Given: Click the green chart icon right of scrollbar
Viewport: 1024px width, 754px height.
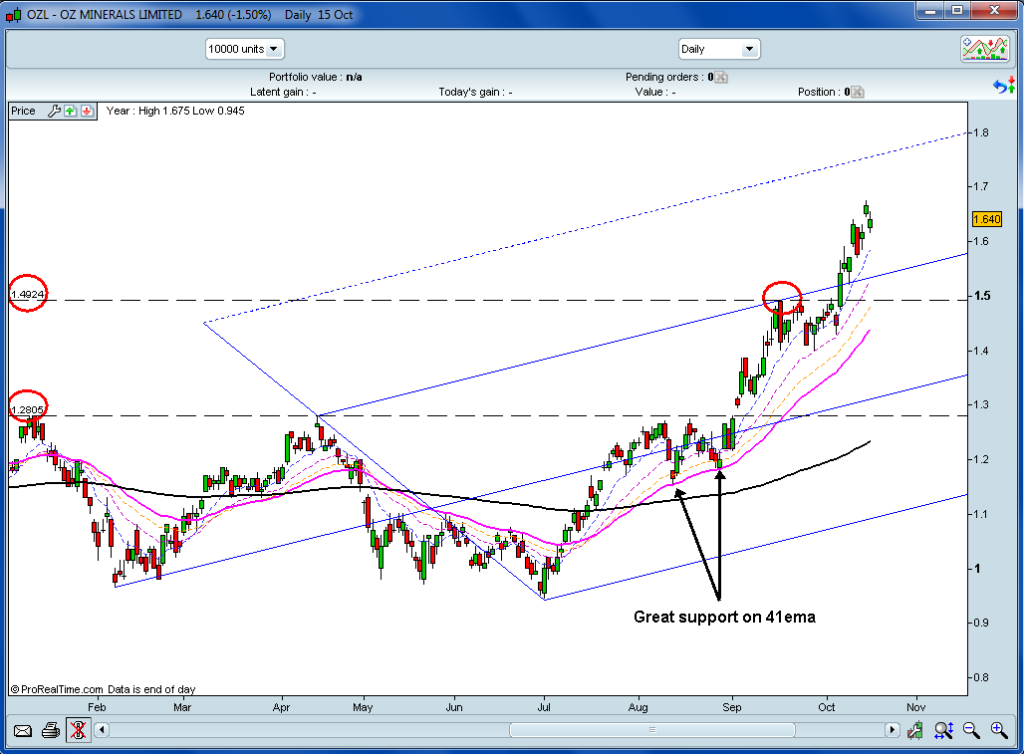Looking at the screenshot, I should tap(915, 730).
